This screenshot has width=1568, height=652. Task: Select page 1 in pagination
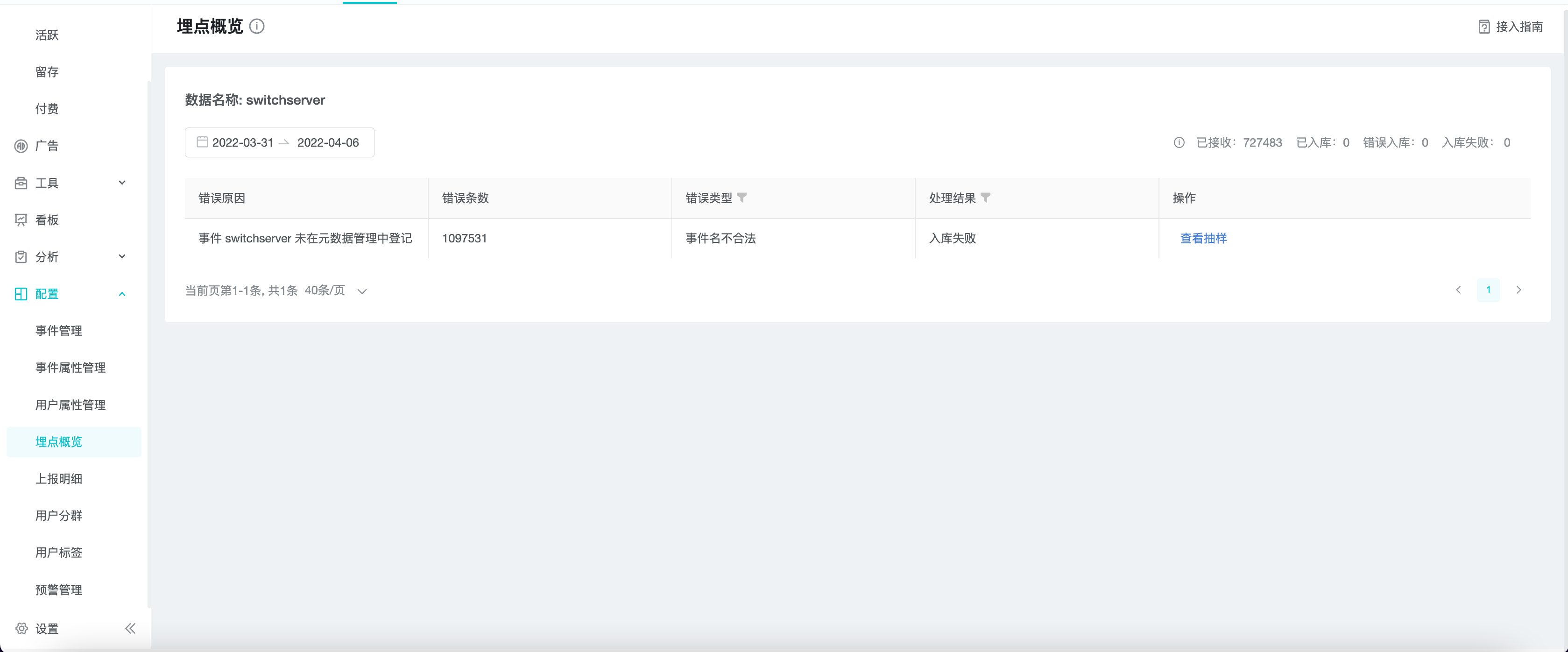pyautogui.click(x=1488, y=290)
